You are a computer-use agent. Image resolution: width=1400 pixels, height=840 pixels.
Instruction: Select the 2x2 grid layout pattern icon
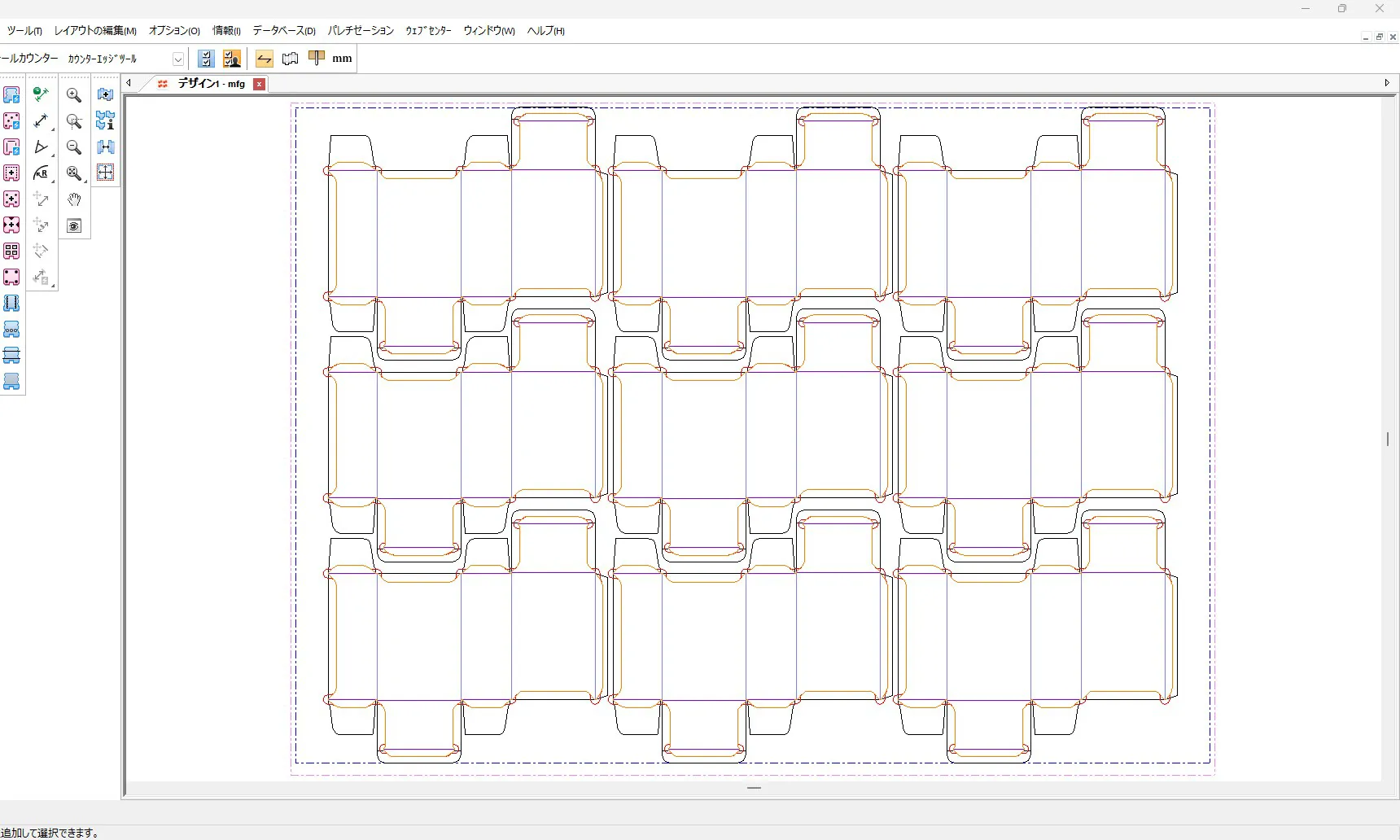click(x=11, y=252)
